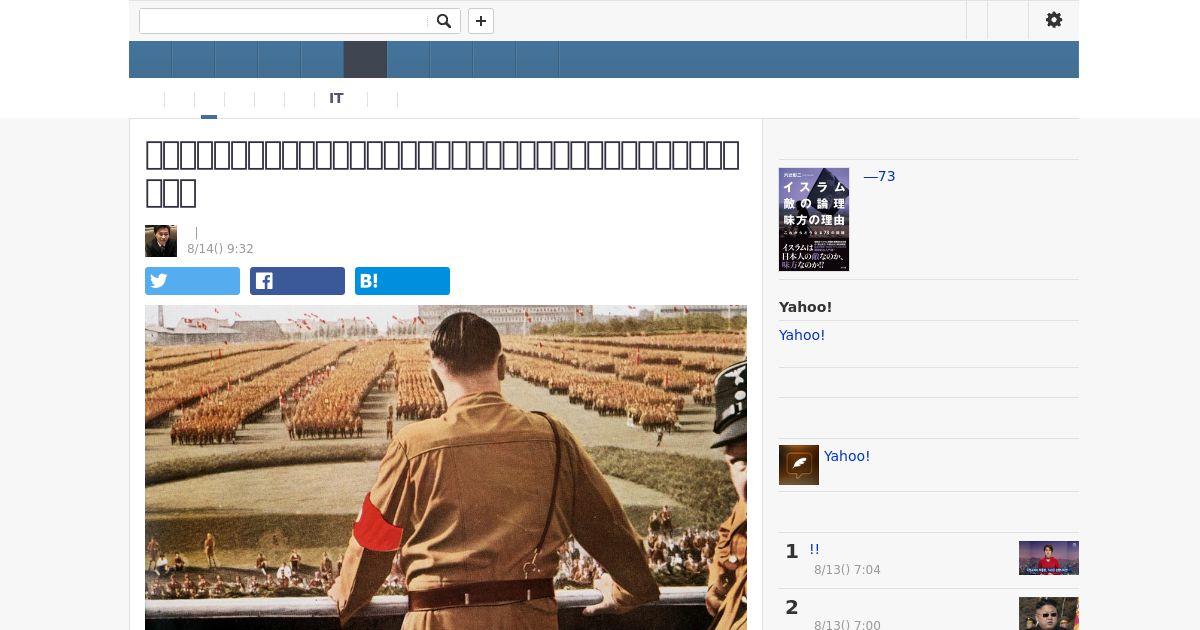Screen dimensions: 1200x630
Task: Click the brown feather icon thumbnail
Action: pos(799,465)
